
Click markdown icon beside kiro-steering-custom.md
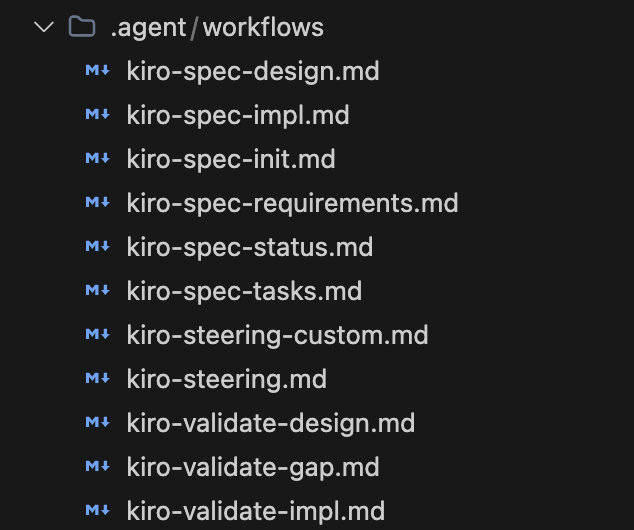pos(97,335)
